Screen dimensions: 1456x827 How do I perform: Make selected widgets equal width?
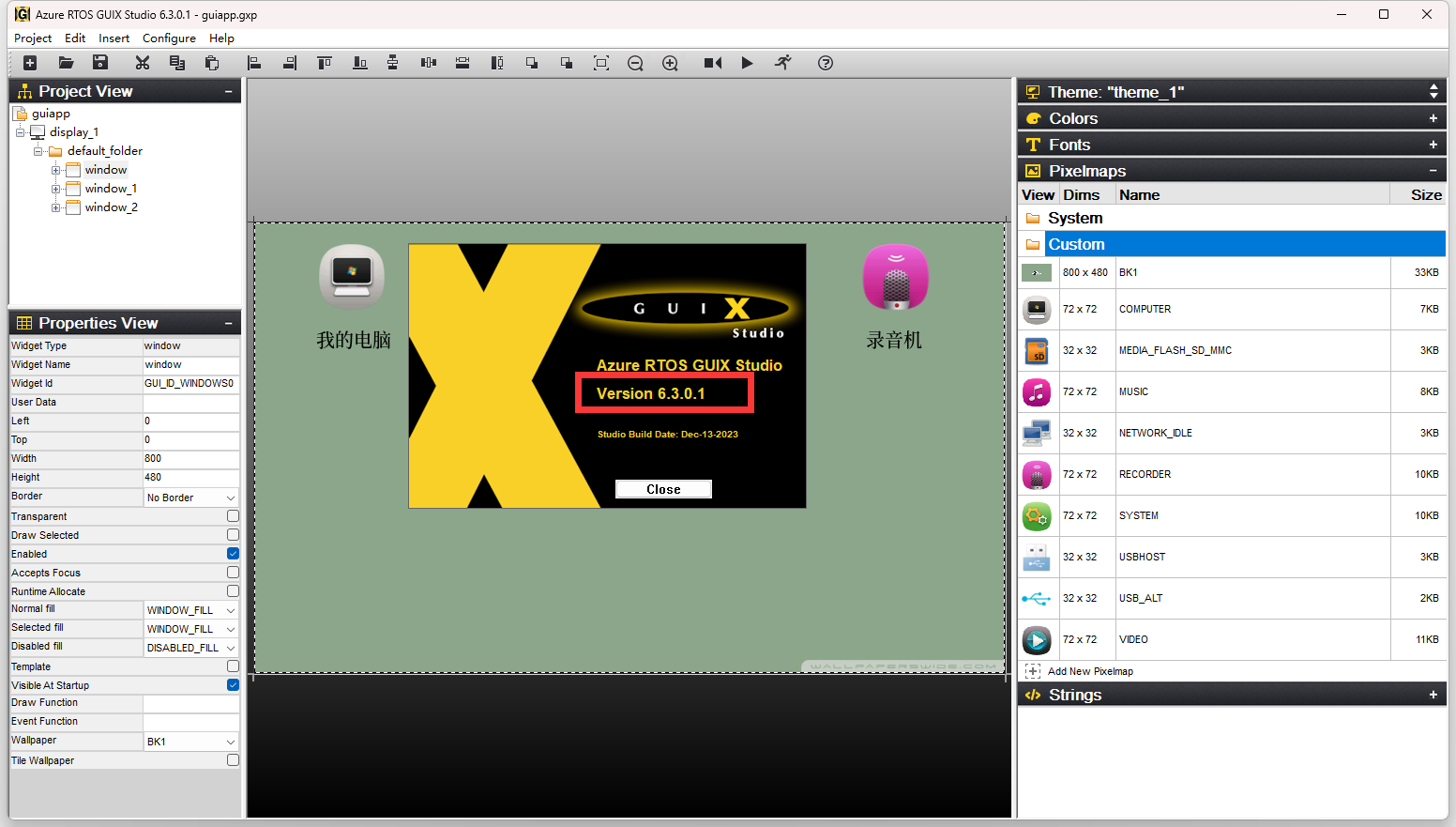click(463, 63)
